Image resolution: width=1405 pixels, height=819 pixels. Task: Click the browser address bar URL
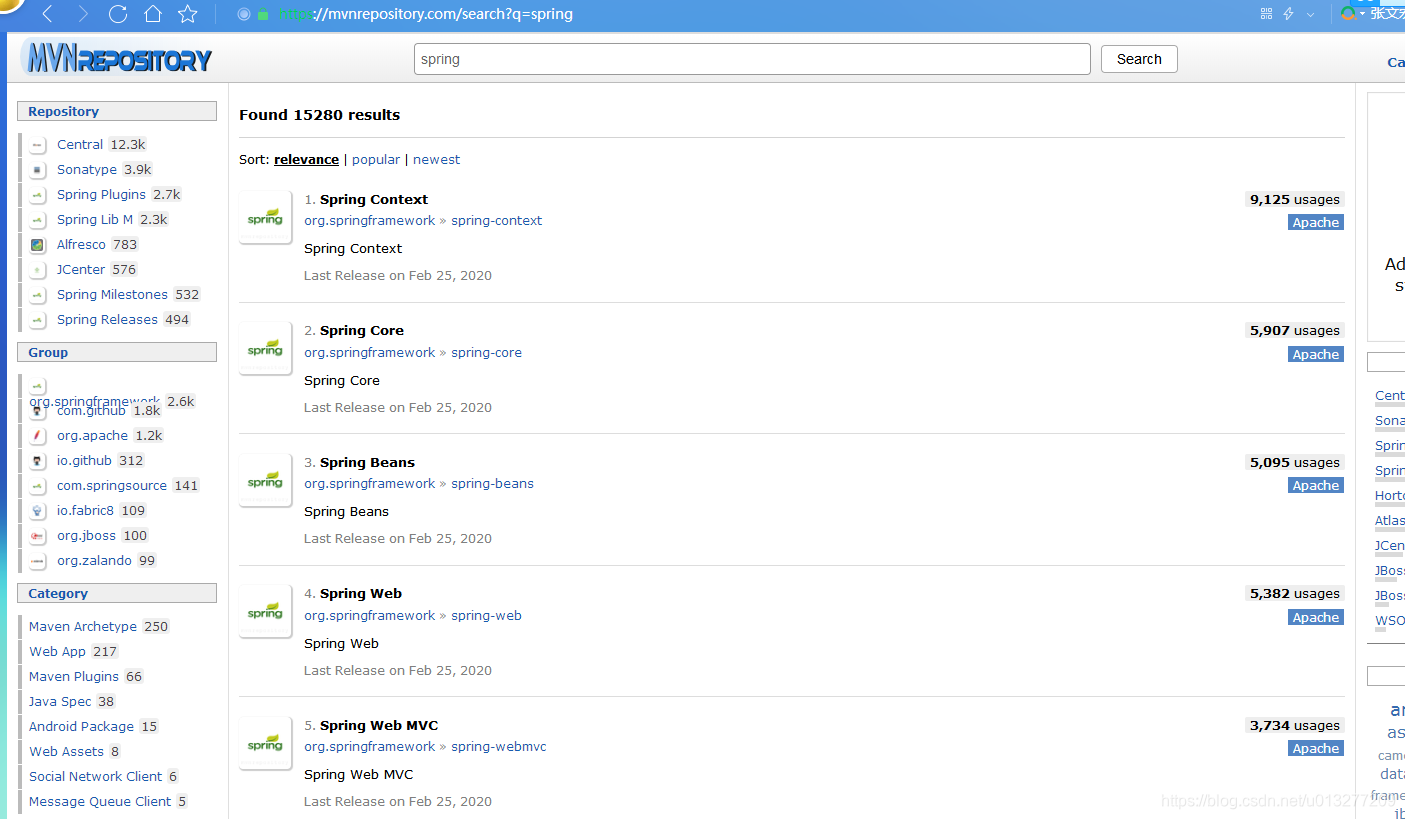coord(425,15)
